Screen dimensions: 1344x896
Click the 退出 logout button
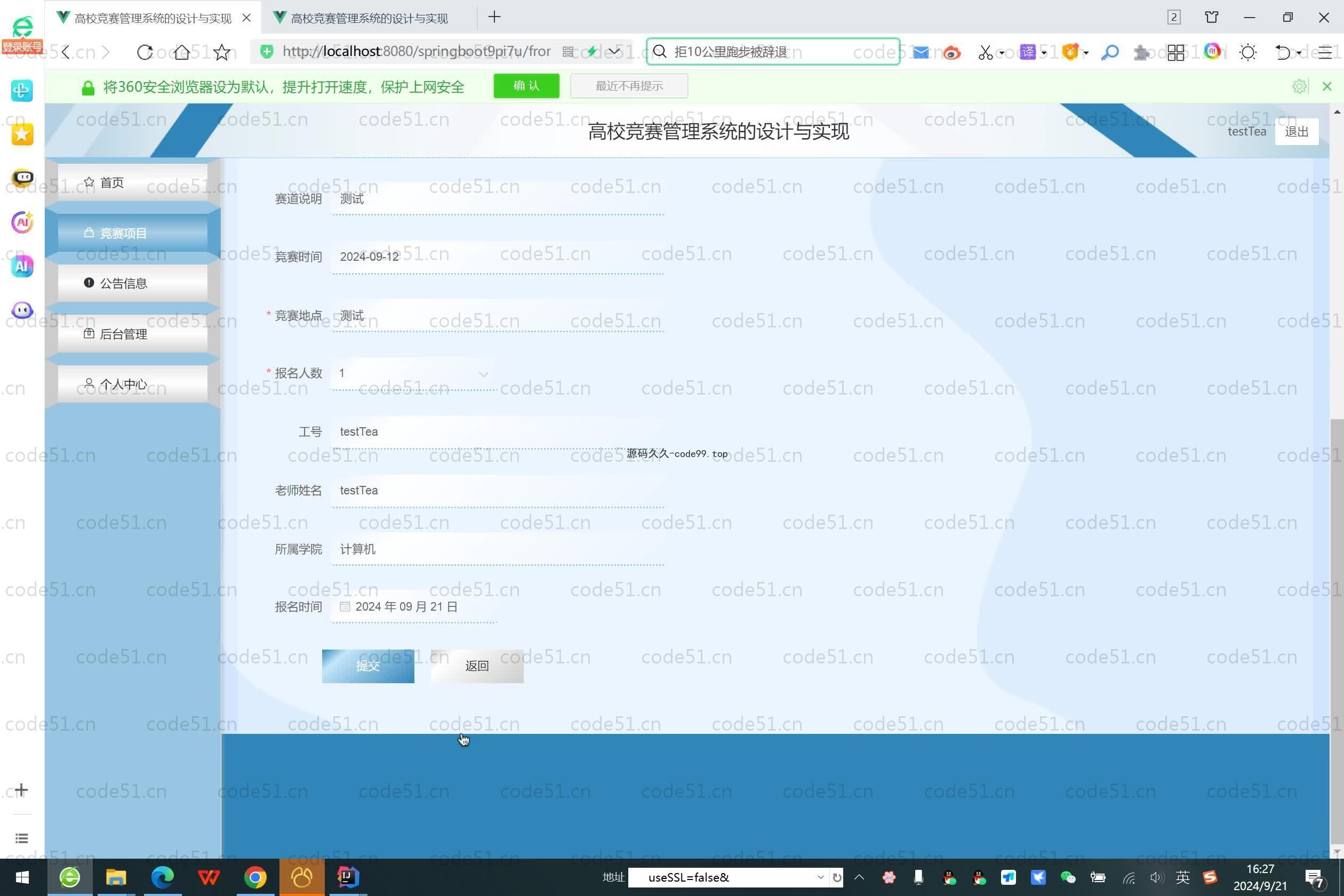(x=1296, y=132)
